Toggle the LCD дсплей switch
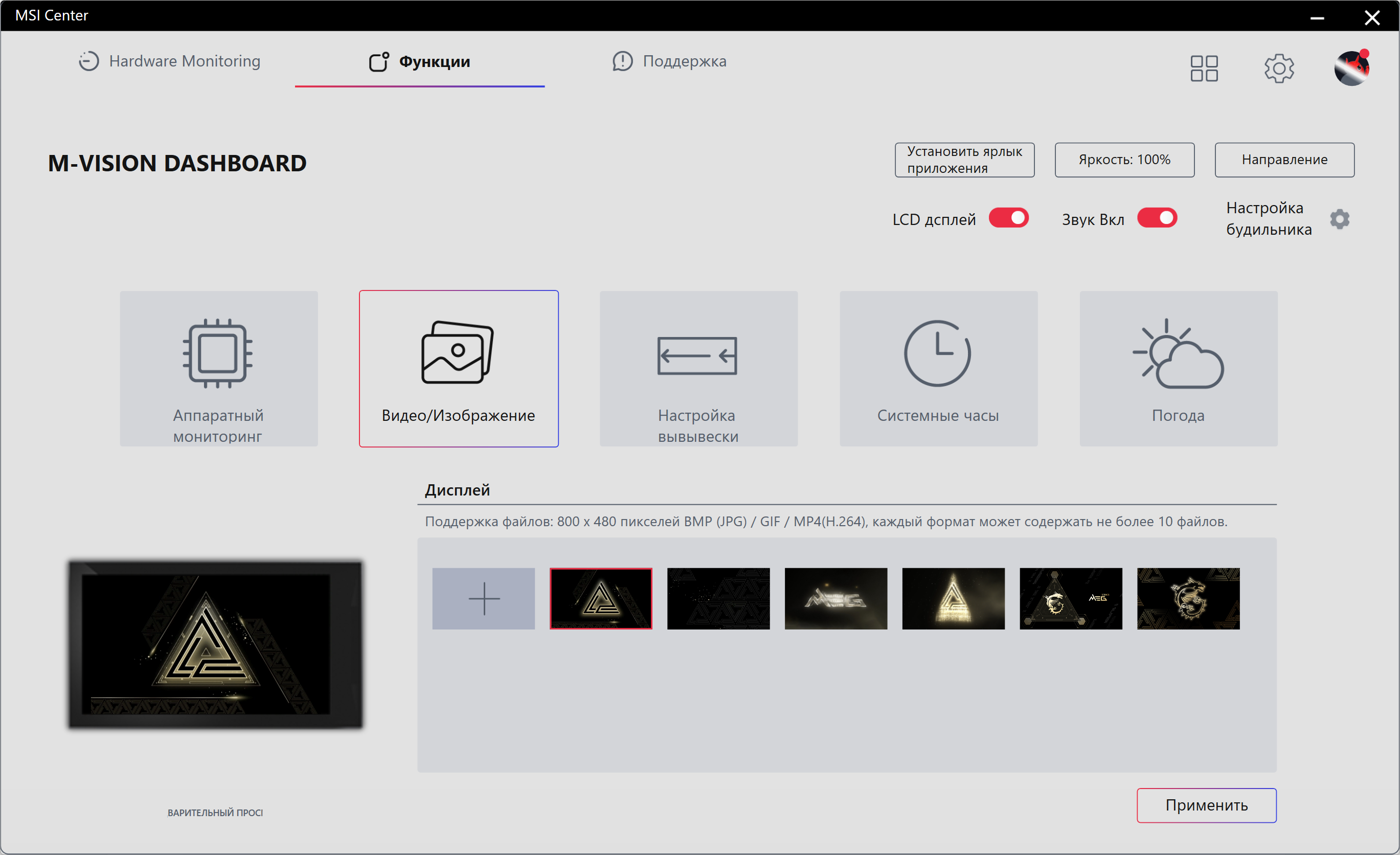Image resolution: width=1400 pixels, height=855 pixels. click(1008, 218)
